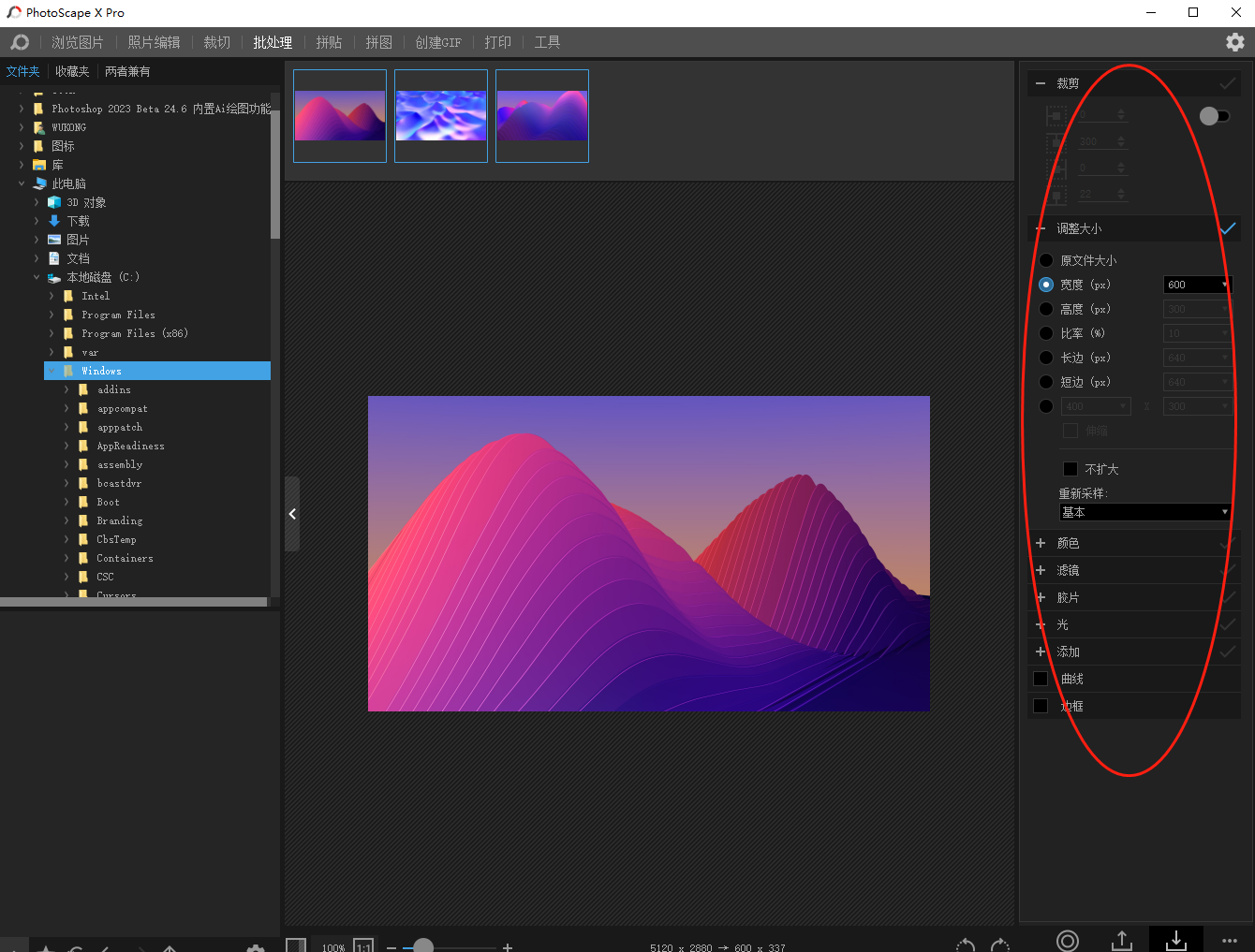
Task: Open the settings gear in top bar
Action: [x=1234, y=42]
